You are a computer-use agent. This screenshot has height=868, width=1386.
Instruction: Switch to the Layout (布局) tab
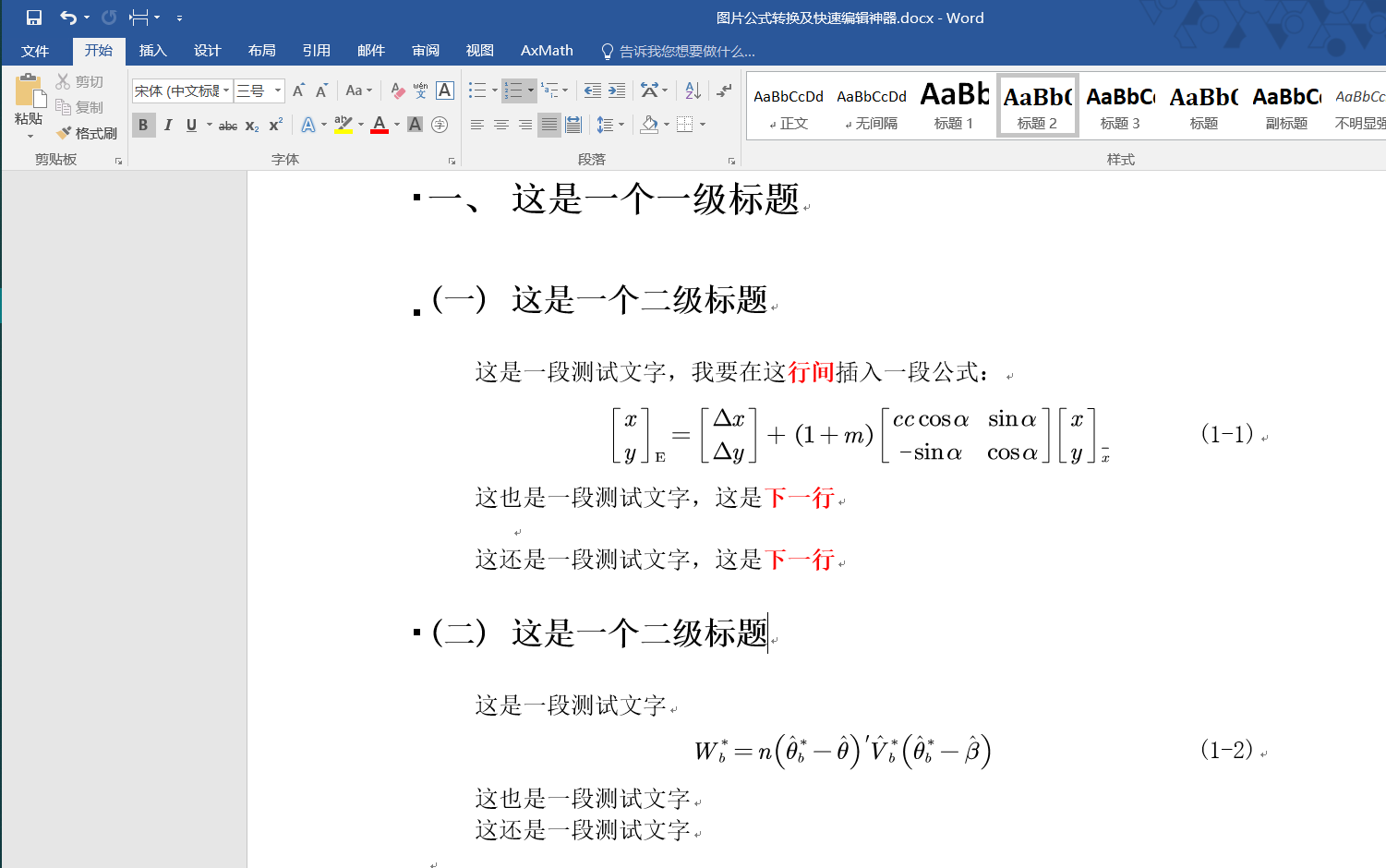261,51
